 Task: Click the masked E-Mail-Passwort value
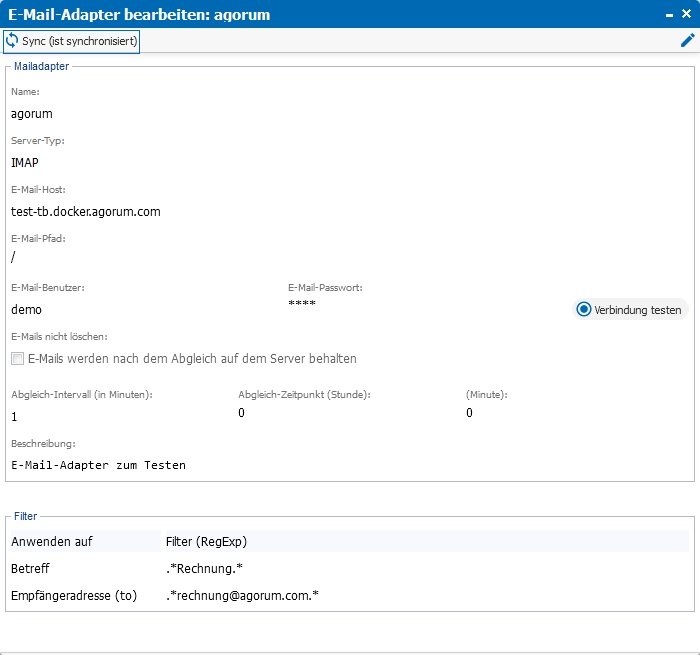point(302,304)
